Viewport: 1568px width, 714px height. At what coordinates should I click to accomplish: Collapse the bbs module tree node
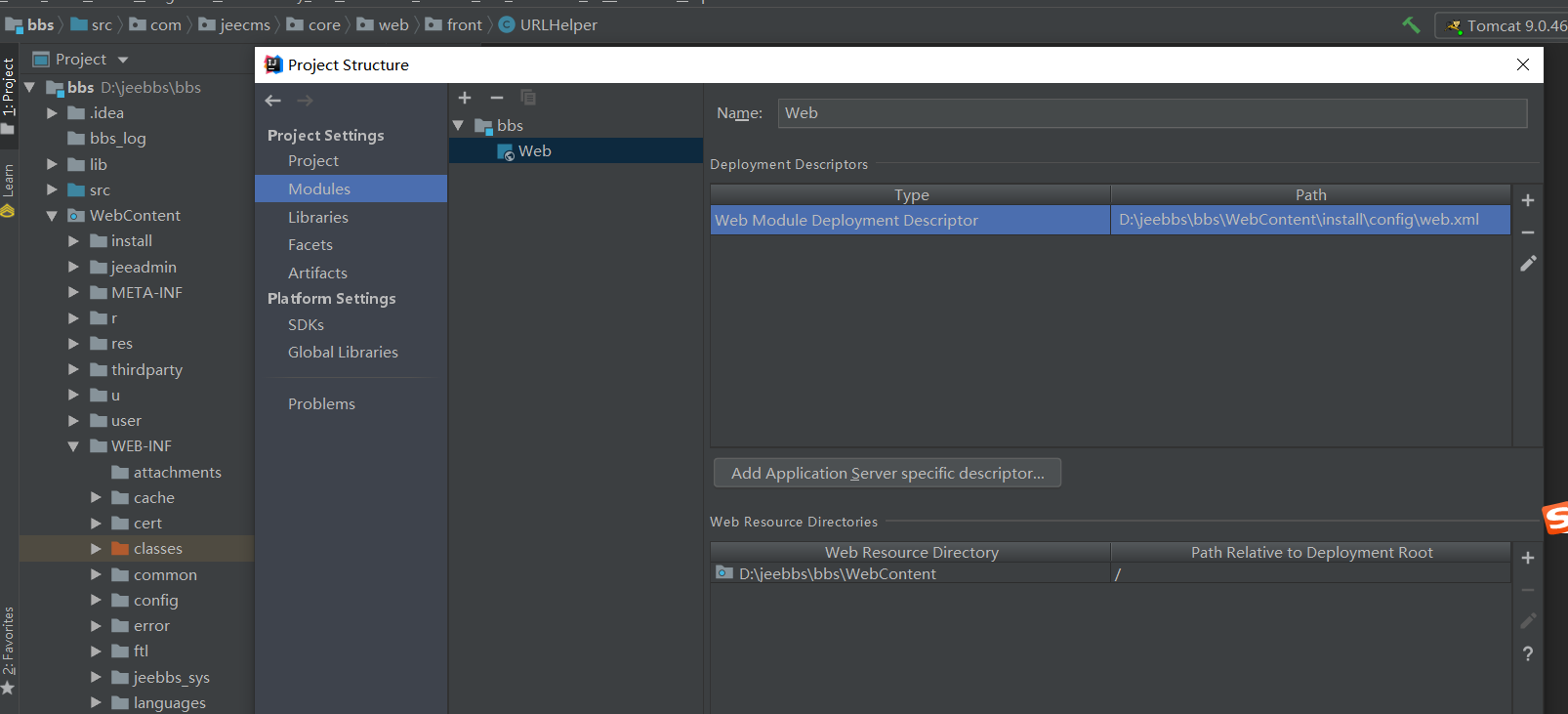tap(458, 126)
